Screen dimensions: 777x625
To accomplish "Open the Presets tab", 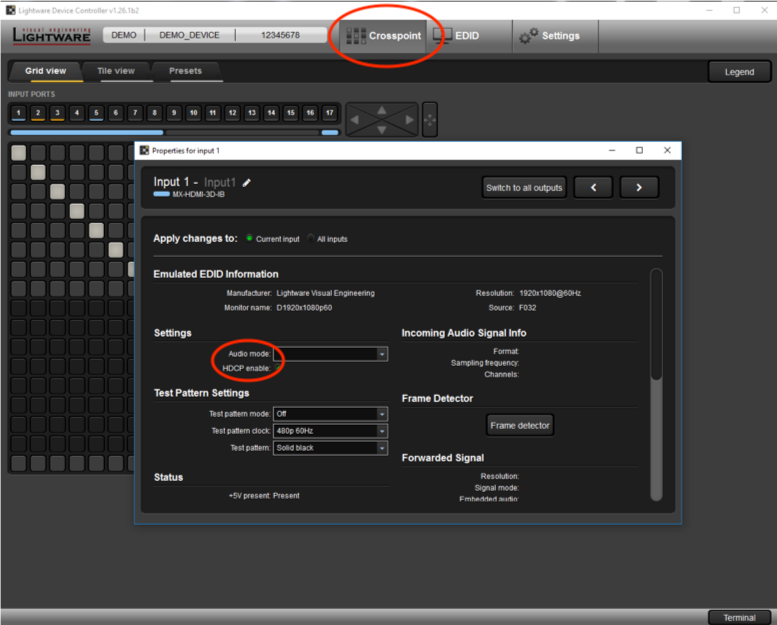I will (185, 71).
